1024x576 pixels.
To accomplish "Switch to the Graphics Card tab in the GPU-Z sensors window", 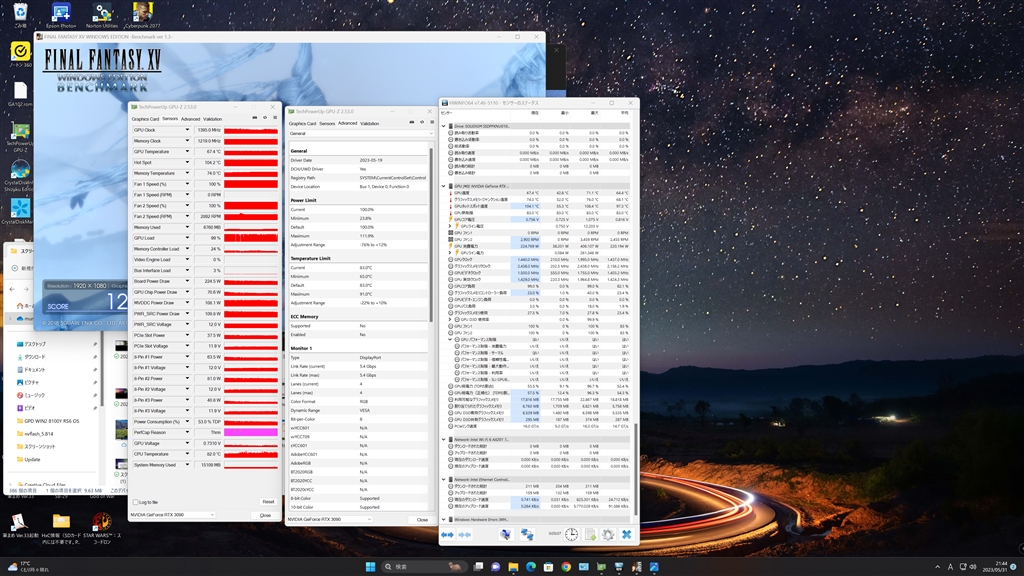I will 145,119.
